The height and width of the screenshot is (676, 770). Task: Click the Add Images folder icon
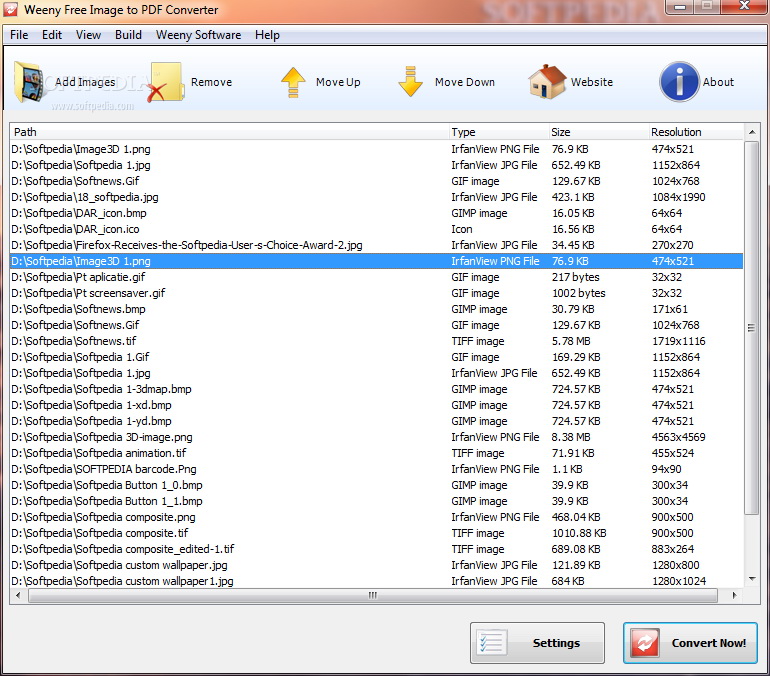(29, 81)
